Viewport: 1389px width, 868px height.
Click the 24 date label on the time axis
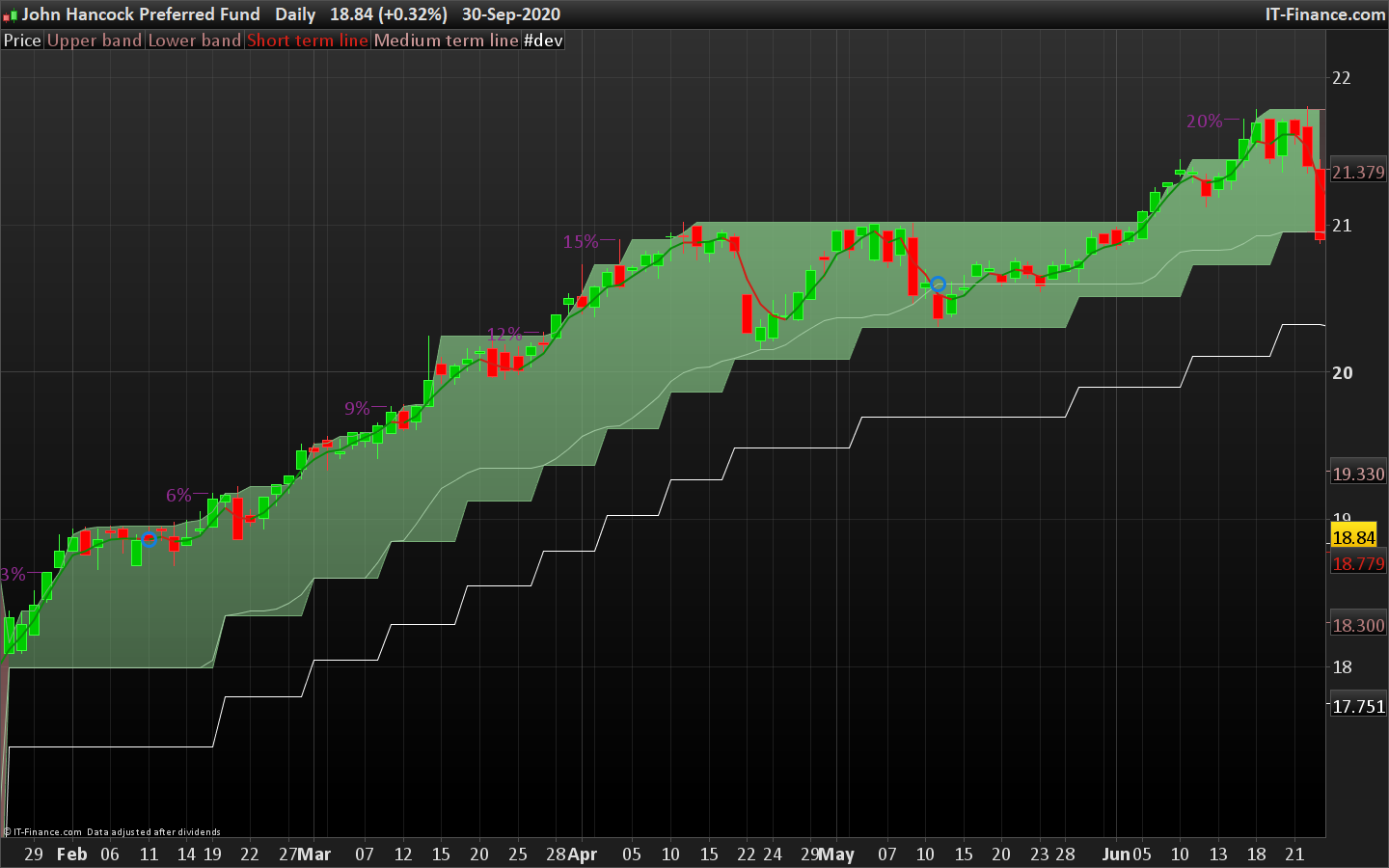pyautogui.click(x=773, y=854)
